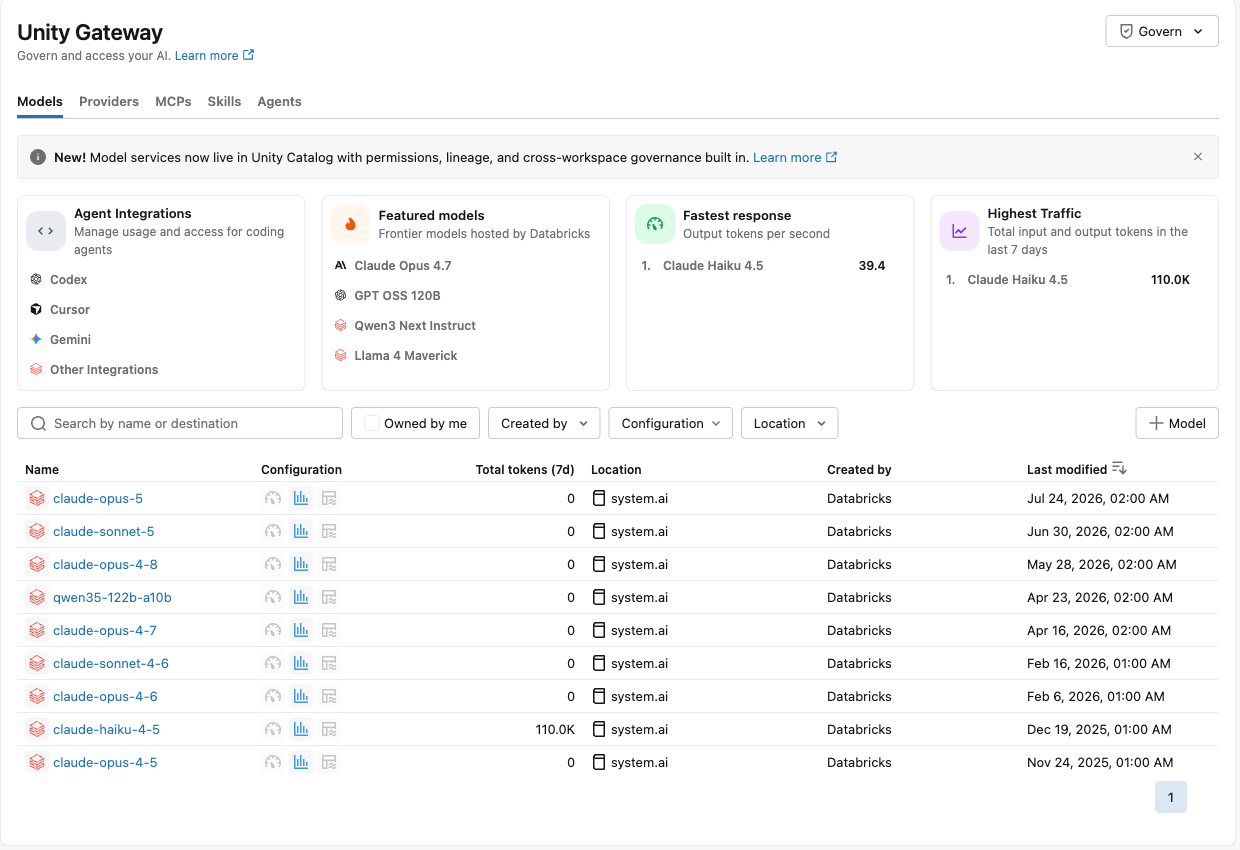
Task: Click the Featured models flame icon
Action: tap(350, 224)
